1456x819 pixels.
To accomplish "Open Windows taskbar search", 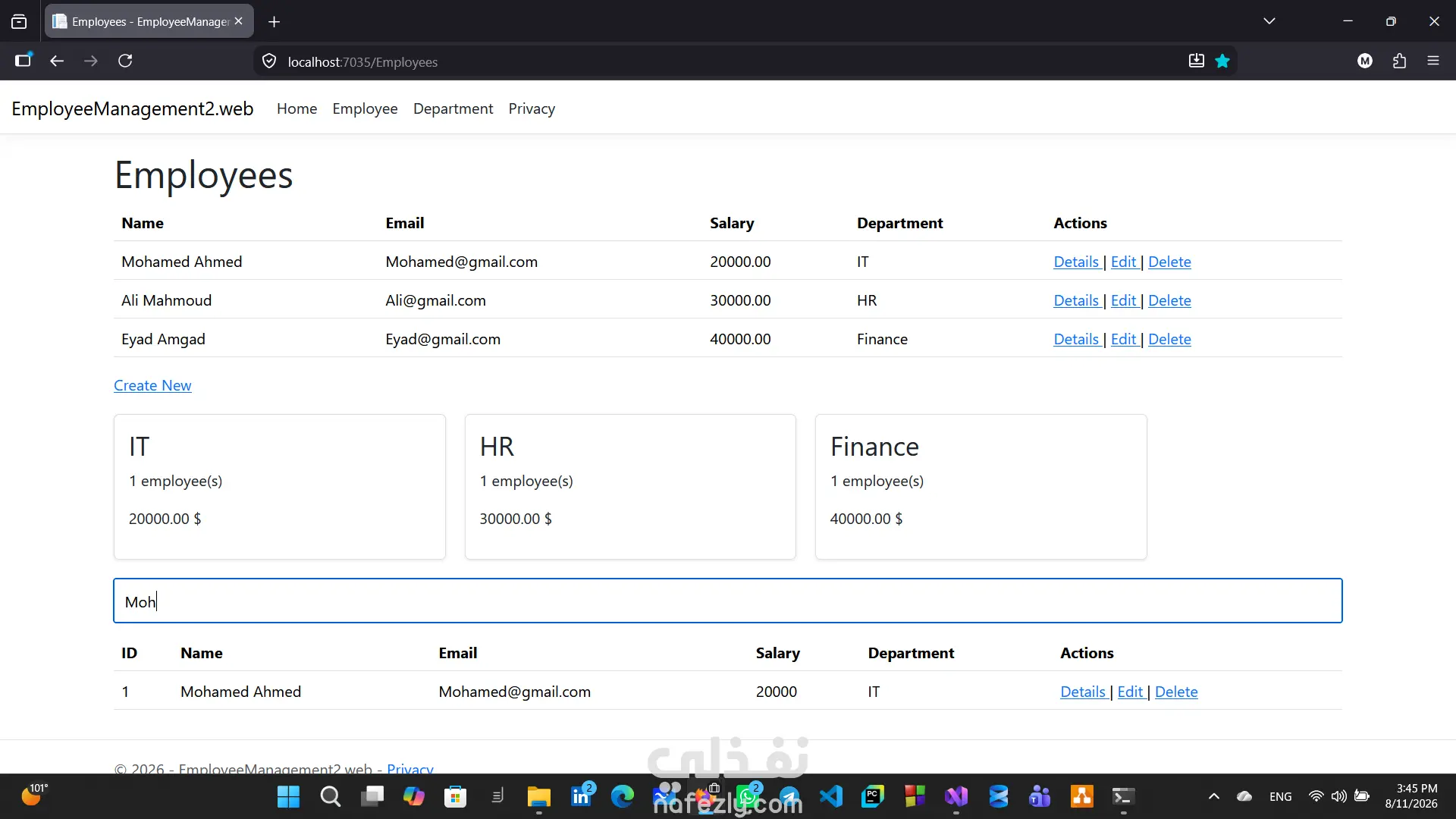I will coord(331,796).
